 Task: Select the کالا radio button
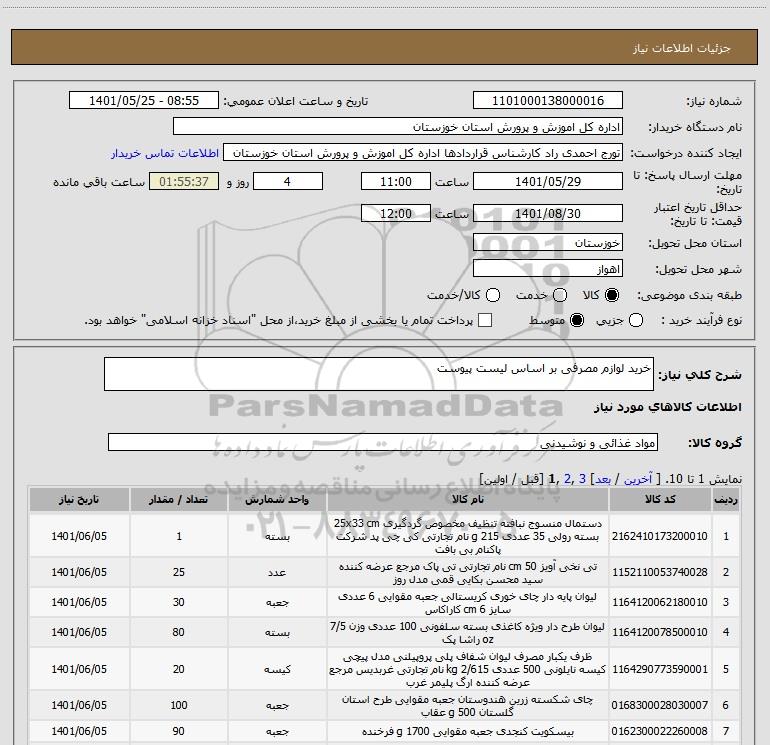[612, 295]
